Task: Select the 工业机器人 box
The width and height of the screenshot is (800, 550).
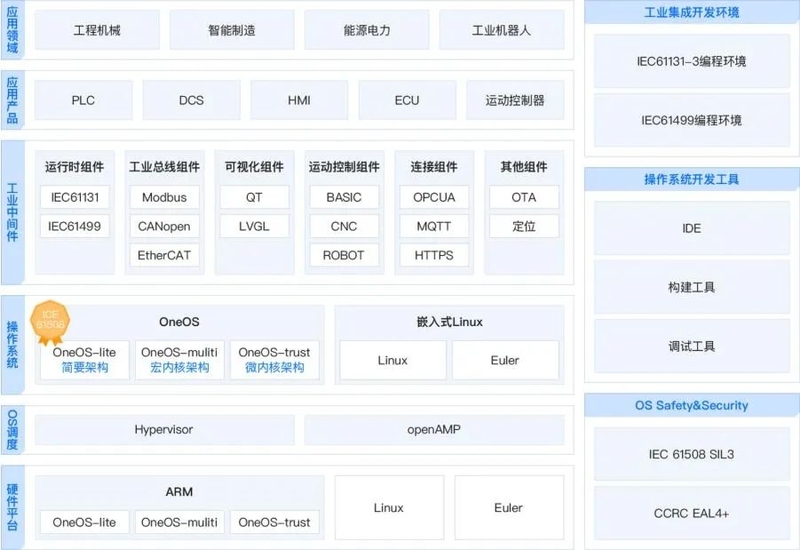Action: pos(501,30)
